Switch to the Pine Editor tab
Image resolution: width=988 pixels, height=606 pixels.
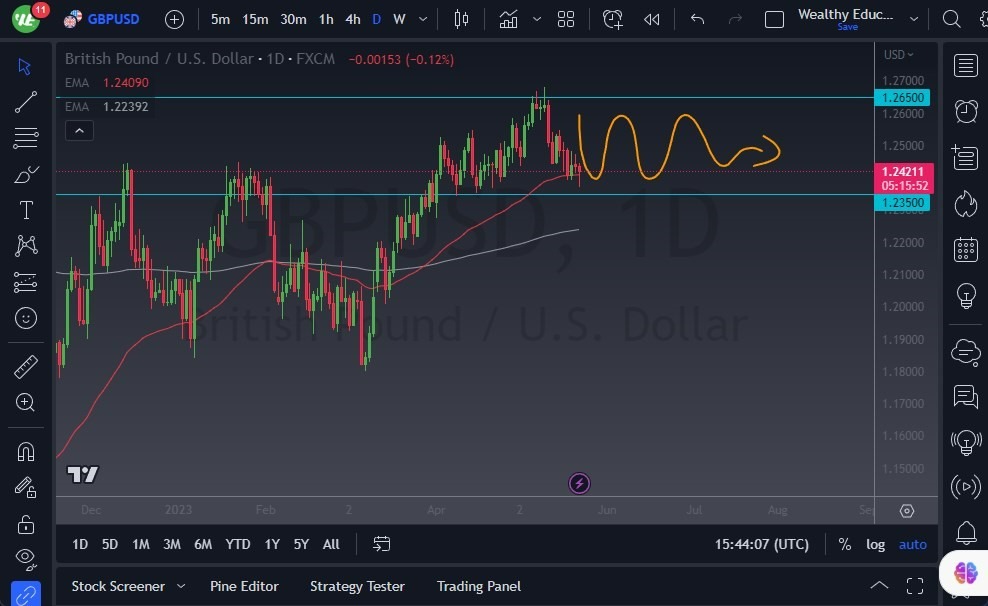point(244,586)
